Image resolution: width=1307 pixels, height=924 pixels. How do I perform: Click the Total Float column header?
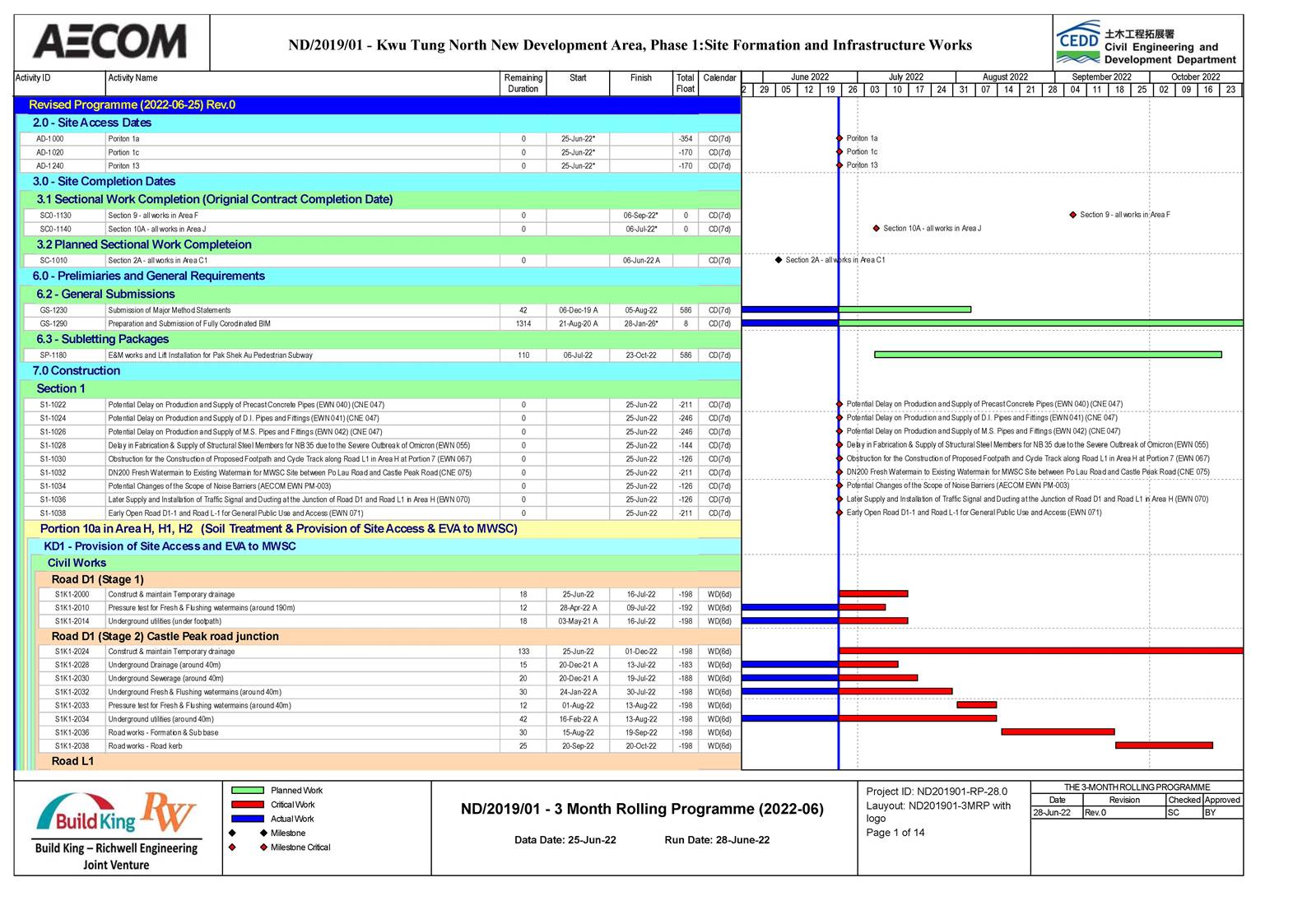[686, 83]
